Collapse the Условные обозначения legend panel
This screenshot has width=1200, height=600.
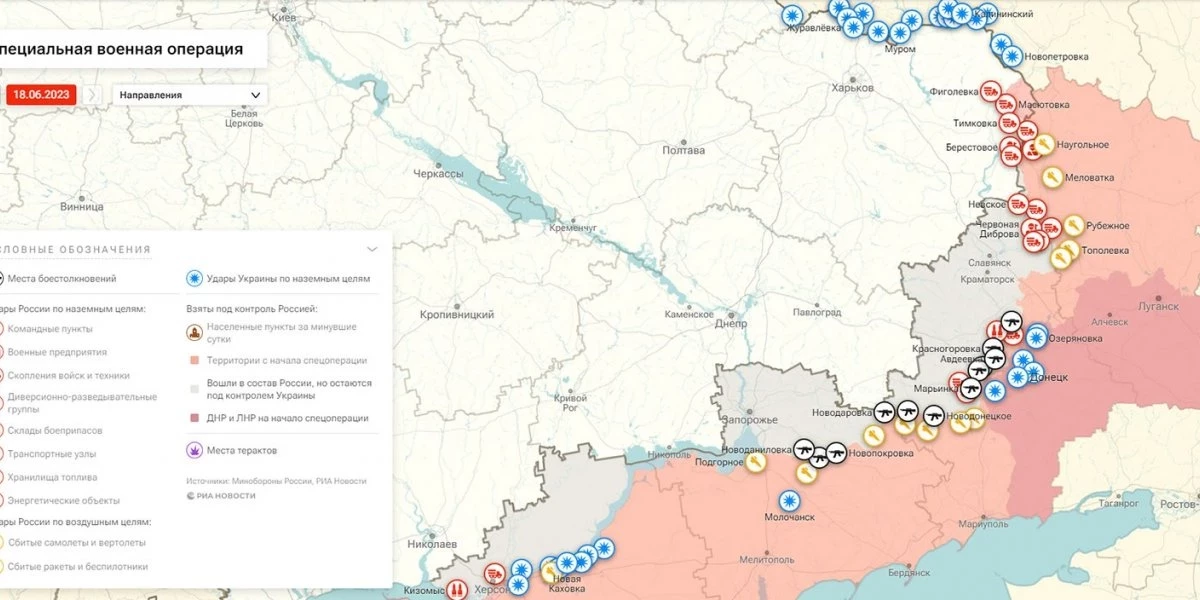[x=373, y=249]
